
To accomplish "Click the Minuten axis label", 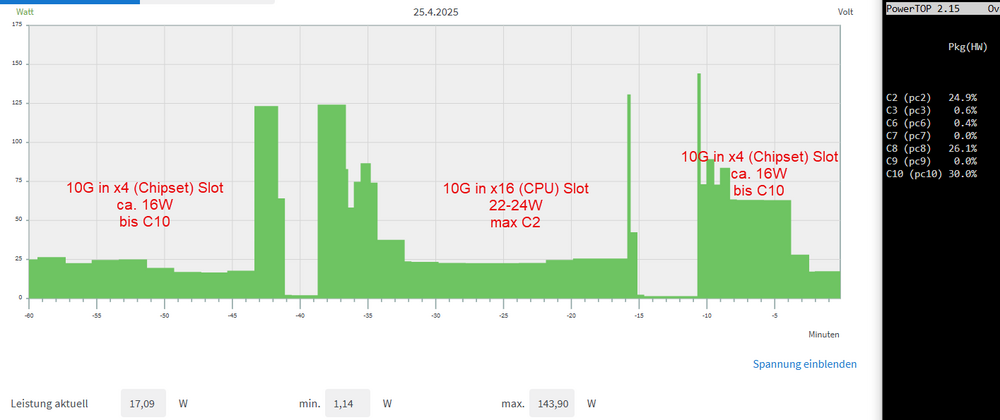I will pos(823,334).
